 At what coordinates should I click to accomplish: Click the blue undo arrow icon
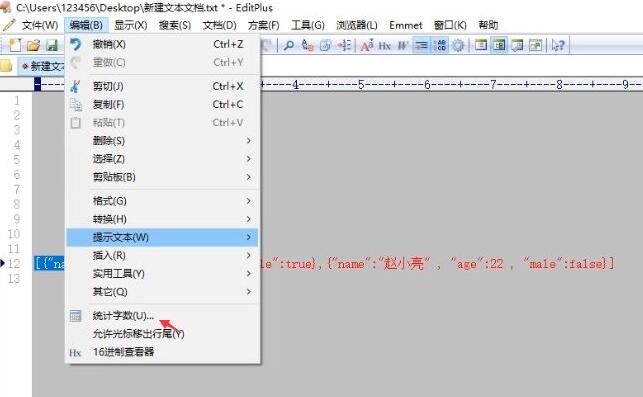[75, 44]
